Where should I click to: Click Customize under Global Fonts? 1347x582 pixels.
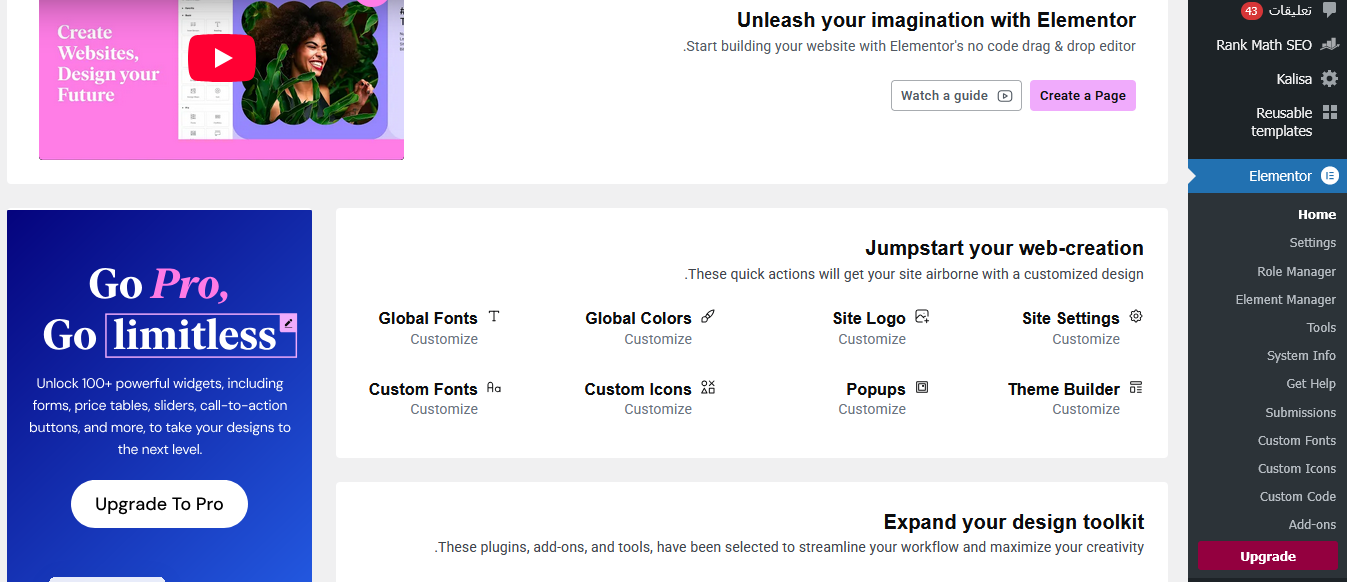(444, 339)
